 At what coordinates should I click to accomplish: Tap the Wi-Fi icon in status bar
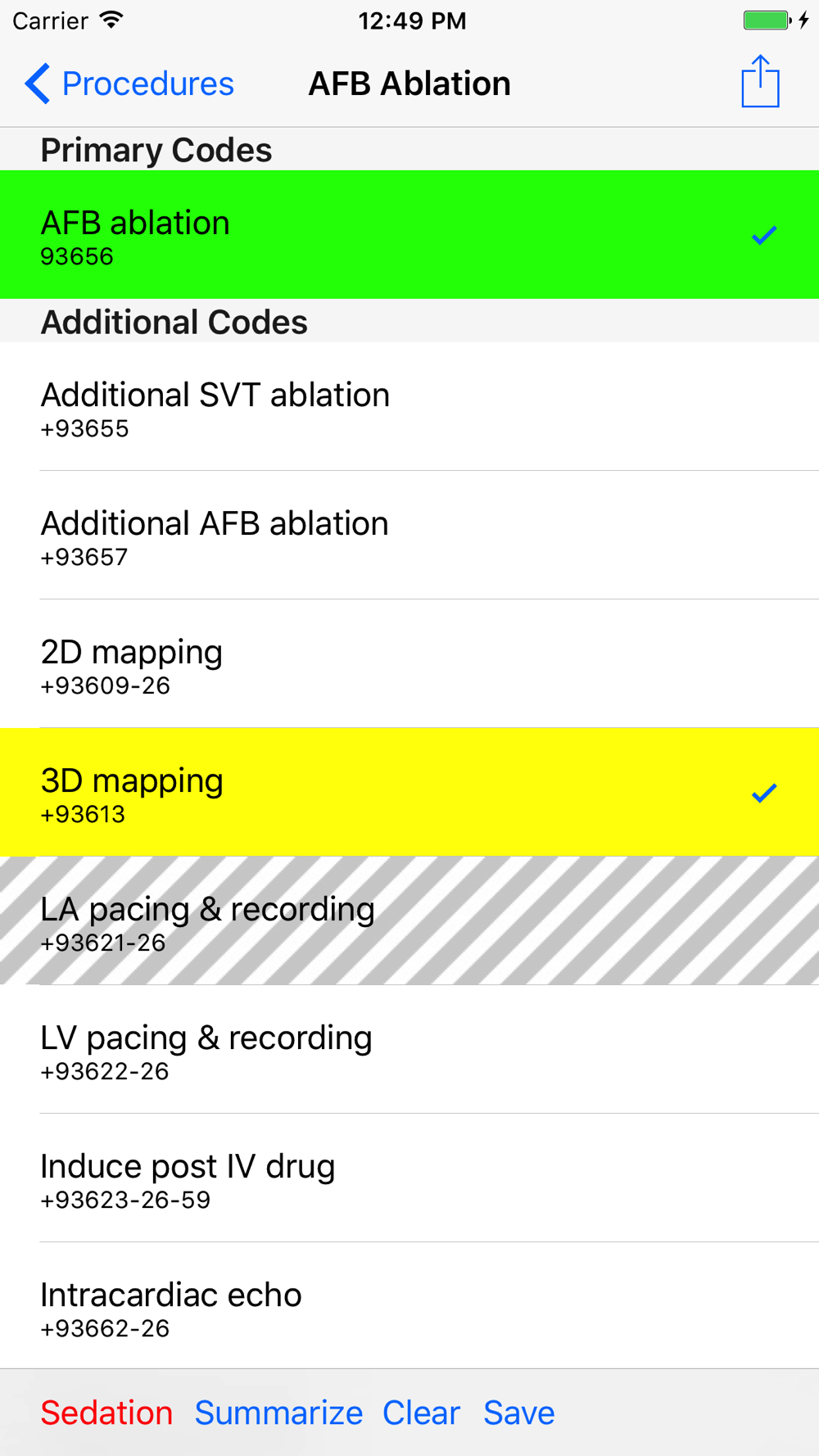(111, 20)
